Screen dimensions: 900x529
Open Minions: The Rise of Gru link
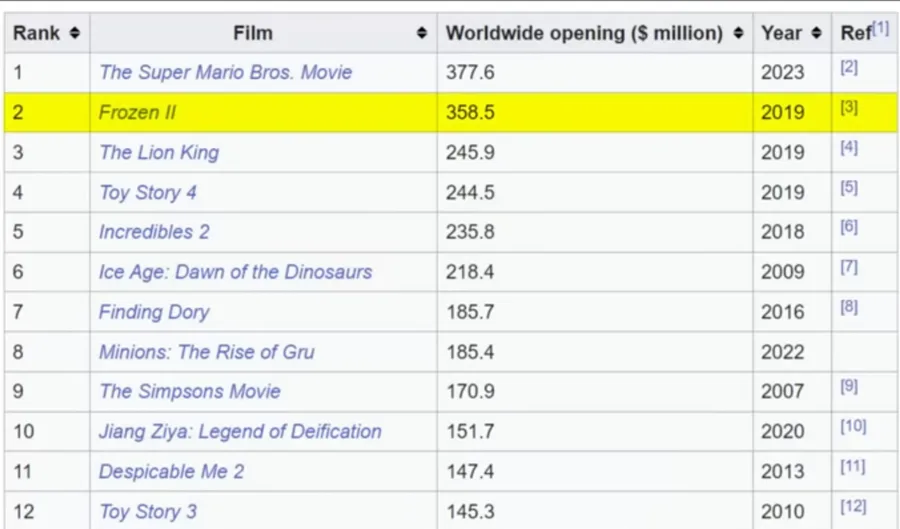(207, 352)
